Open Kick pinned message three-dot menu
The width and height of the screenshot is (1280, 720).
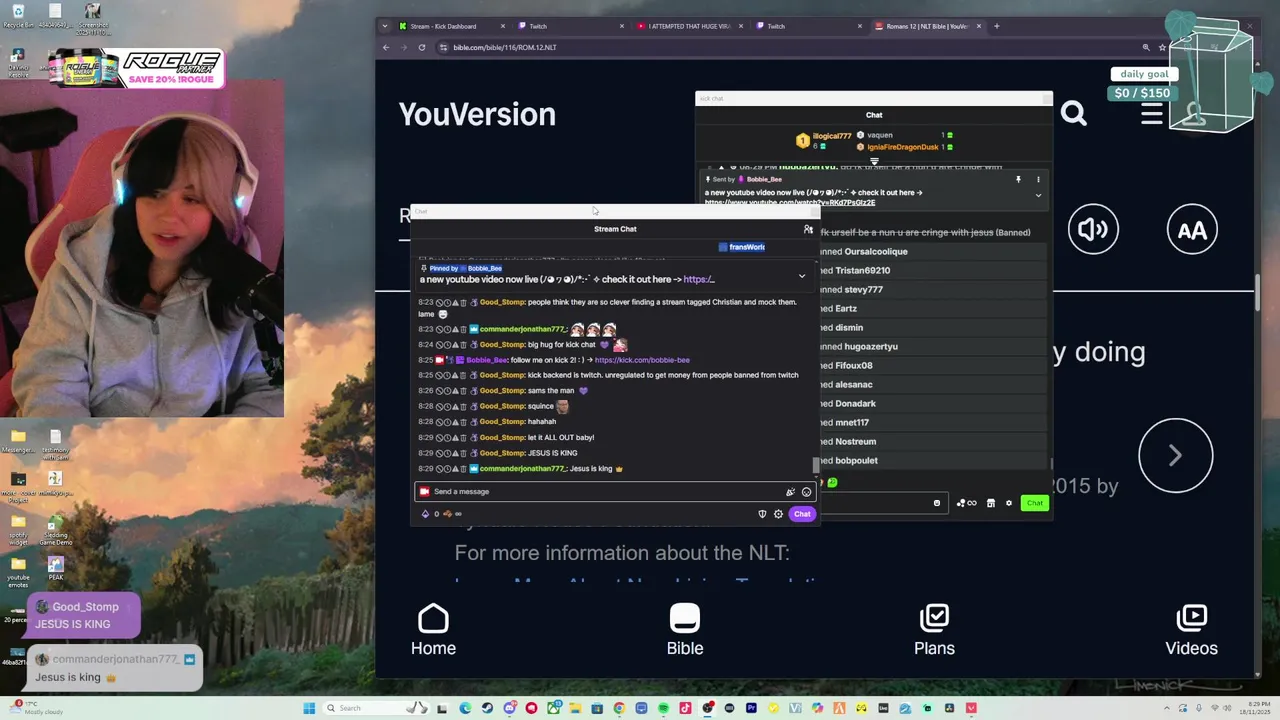click(x=1038, y=180)
